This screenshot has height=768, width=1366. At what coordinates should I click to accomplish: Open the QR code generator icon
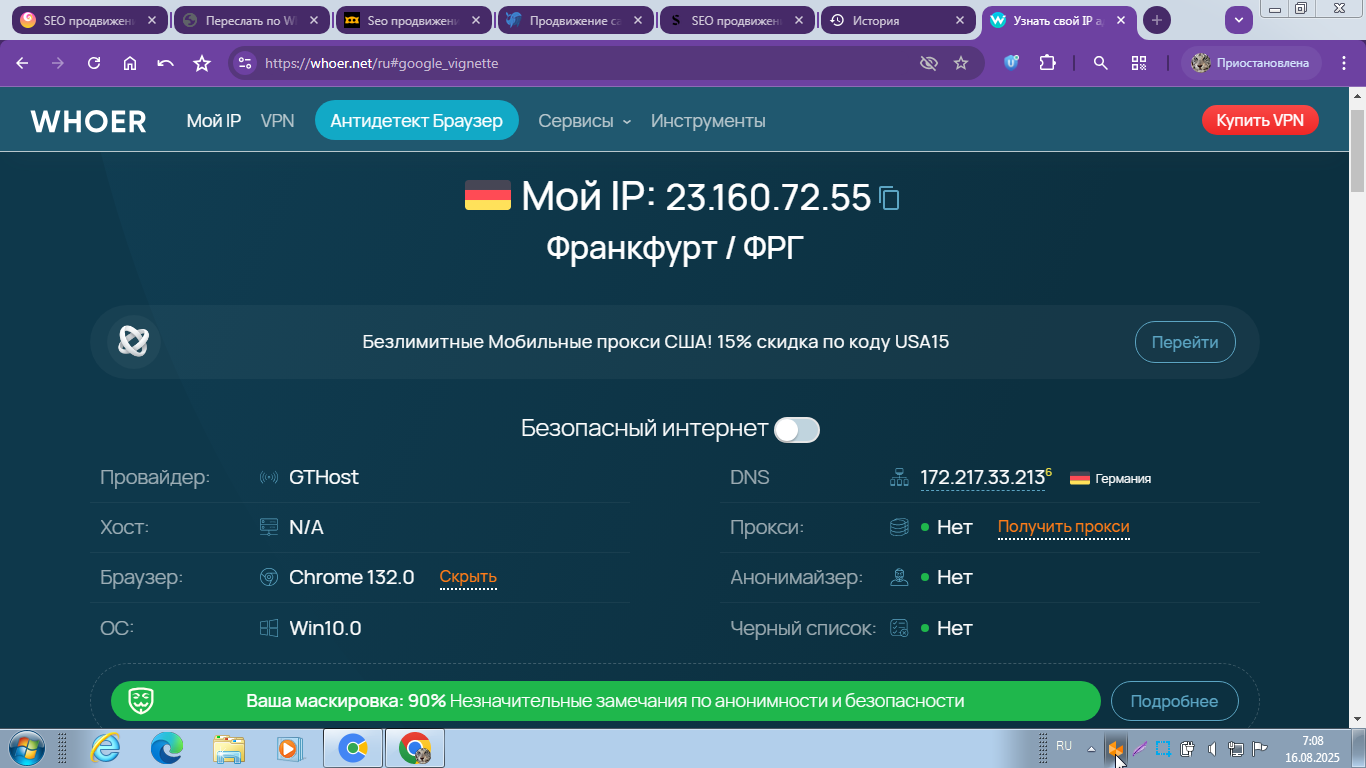[1139, 63]
